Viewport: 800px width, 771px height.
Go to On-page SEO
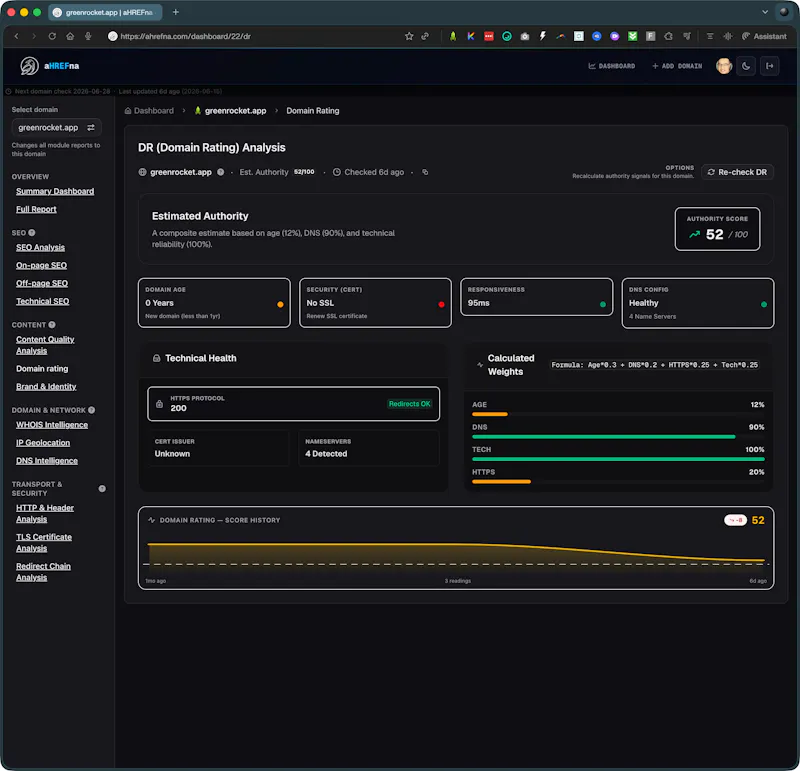(x=41, y=265)
